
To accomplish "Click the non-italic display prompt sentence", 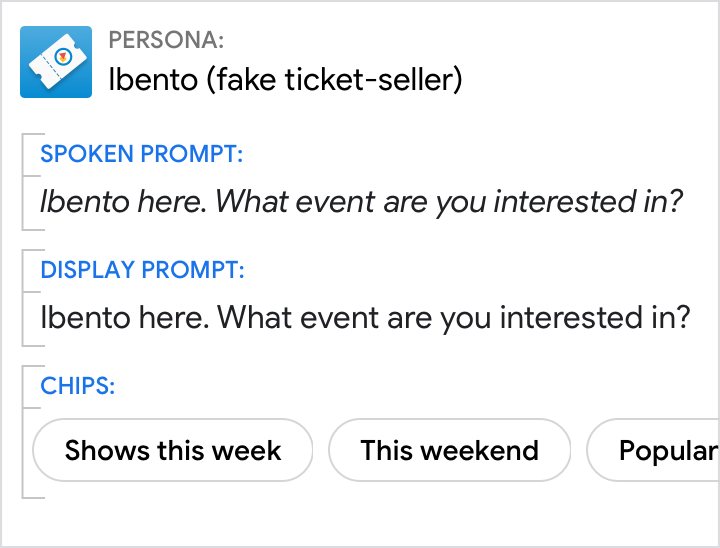I will click(365, 318).
